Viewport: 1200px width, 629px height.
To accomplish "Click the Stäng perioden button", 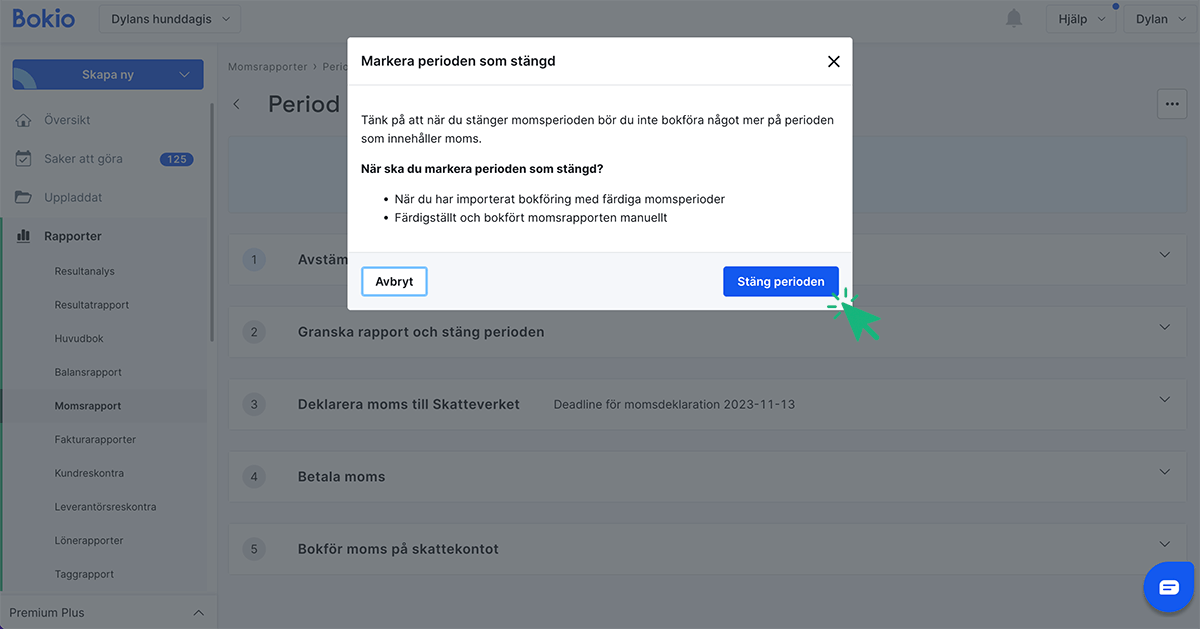I will click(781, 281).
